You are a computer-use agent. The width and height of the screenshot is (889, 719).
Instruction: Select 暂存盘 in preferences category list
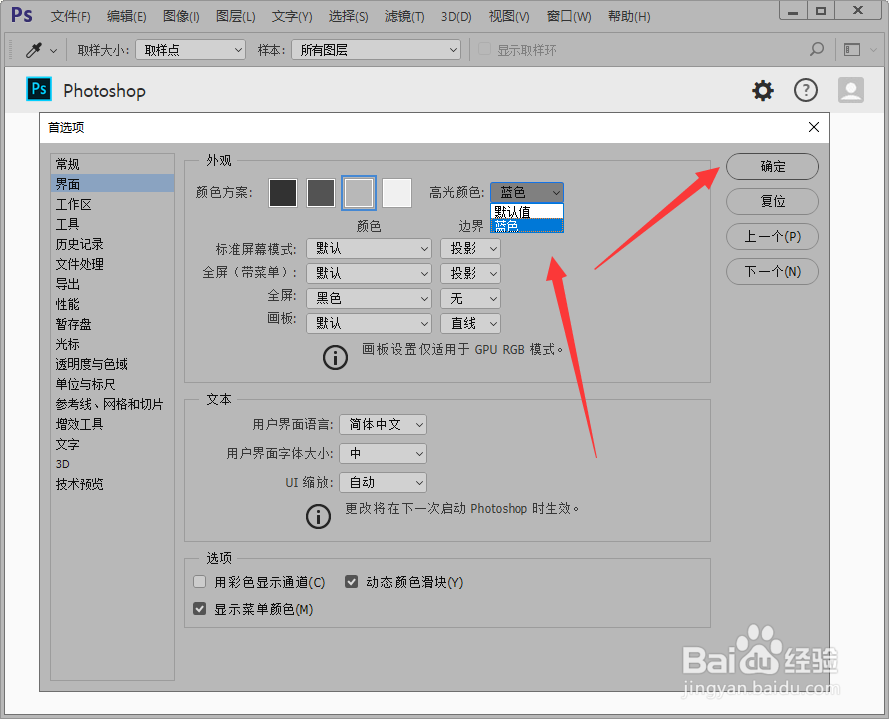pos(112,324)
